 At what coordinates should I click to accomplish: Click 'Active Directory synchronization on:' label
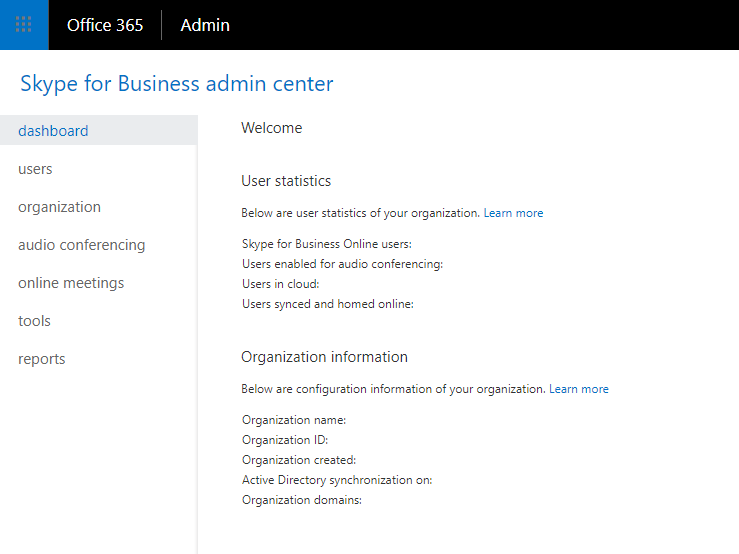tap(337, 480)
